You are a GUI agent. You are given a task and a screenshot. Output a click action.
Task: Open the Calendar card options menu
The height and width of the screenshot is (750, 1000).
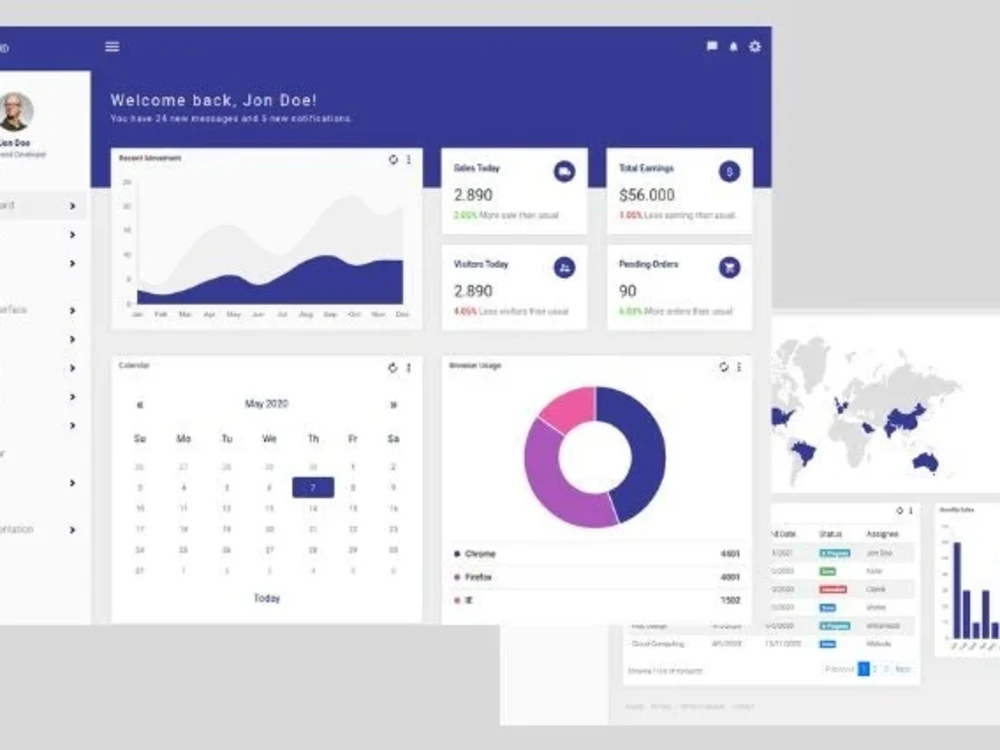pyautogui.click(x=409, y=368)
